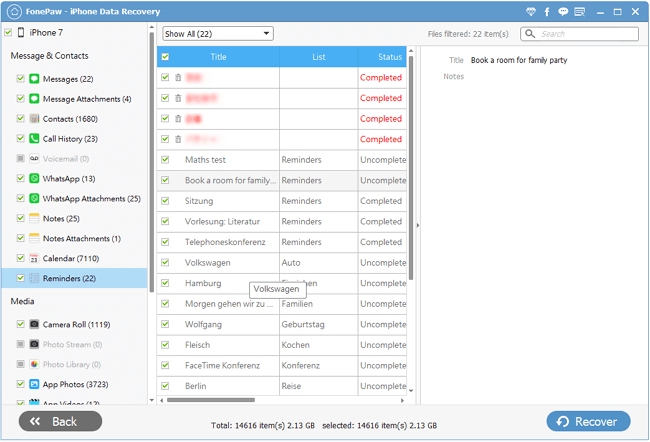650x442 pixels.
Task: Select the Vorlesung: Literatur row
Action: (x=281, y=221)
